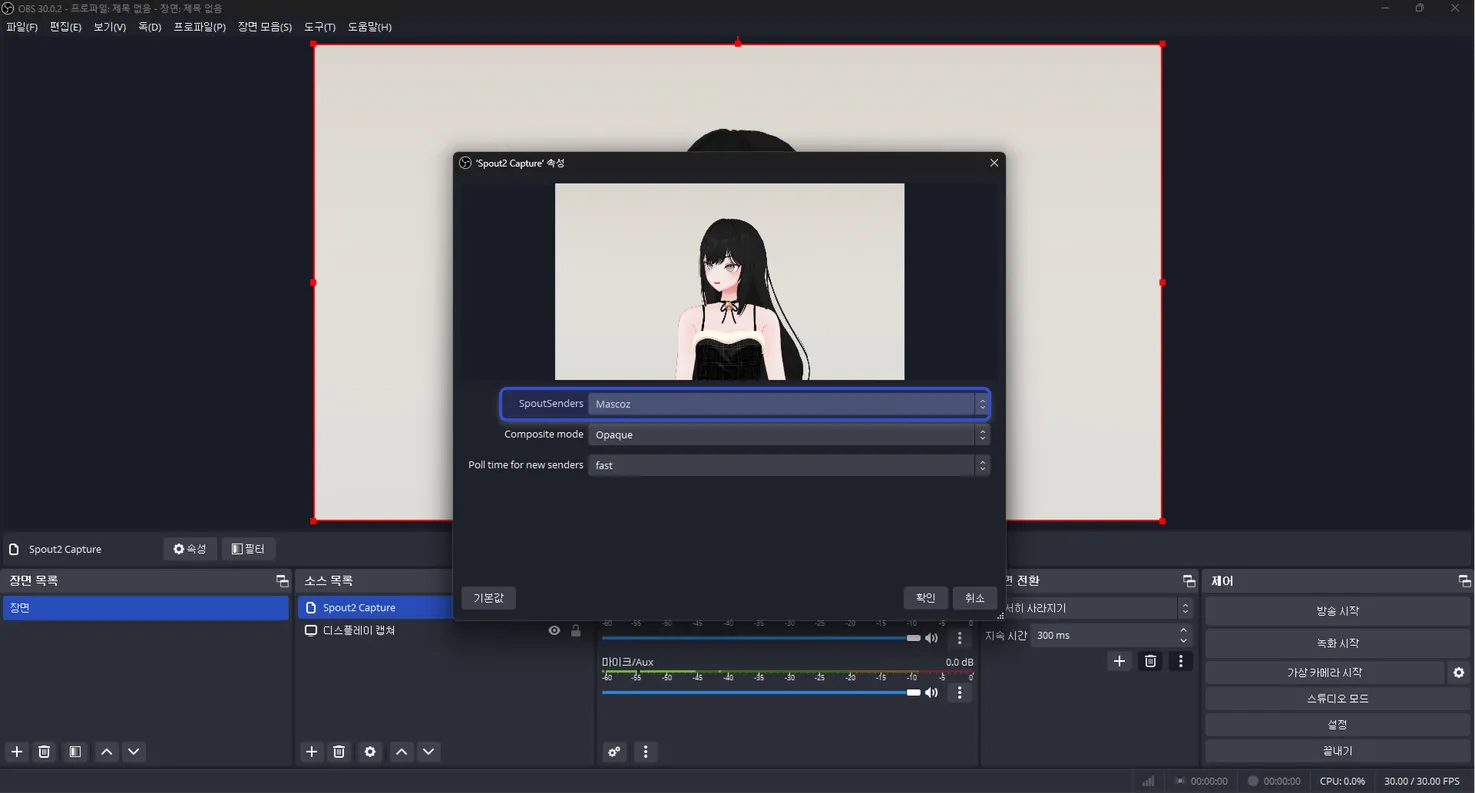Hide the 디스플레이 캡쳐 source with the eye icon
The image size is (1475, 793).
pyautogui.click(x=554, y=631)
